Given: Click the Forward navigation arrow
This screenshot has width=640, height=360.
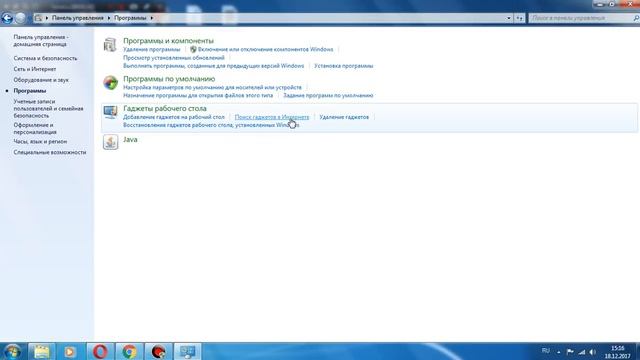Looking at the screenshot, I should (20, 18).
